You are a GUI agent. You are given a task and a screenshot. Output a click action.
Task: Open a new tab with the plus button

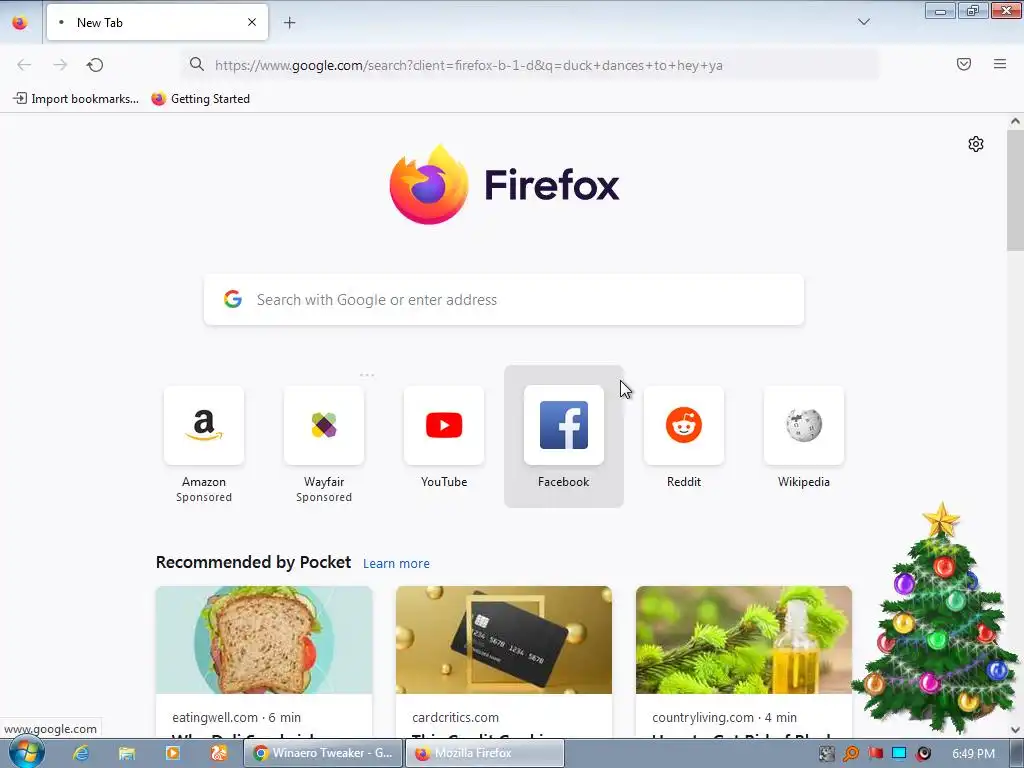click(x=289, y=23)
